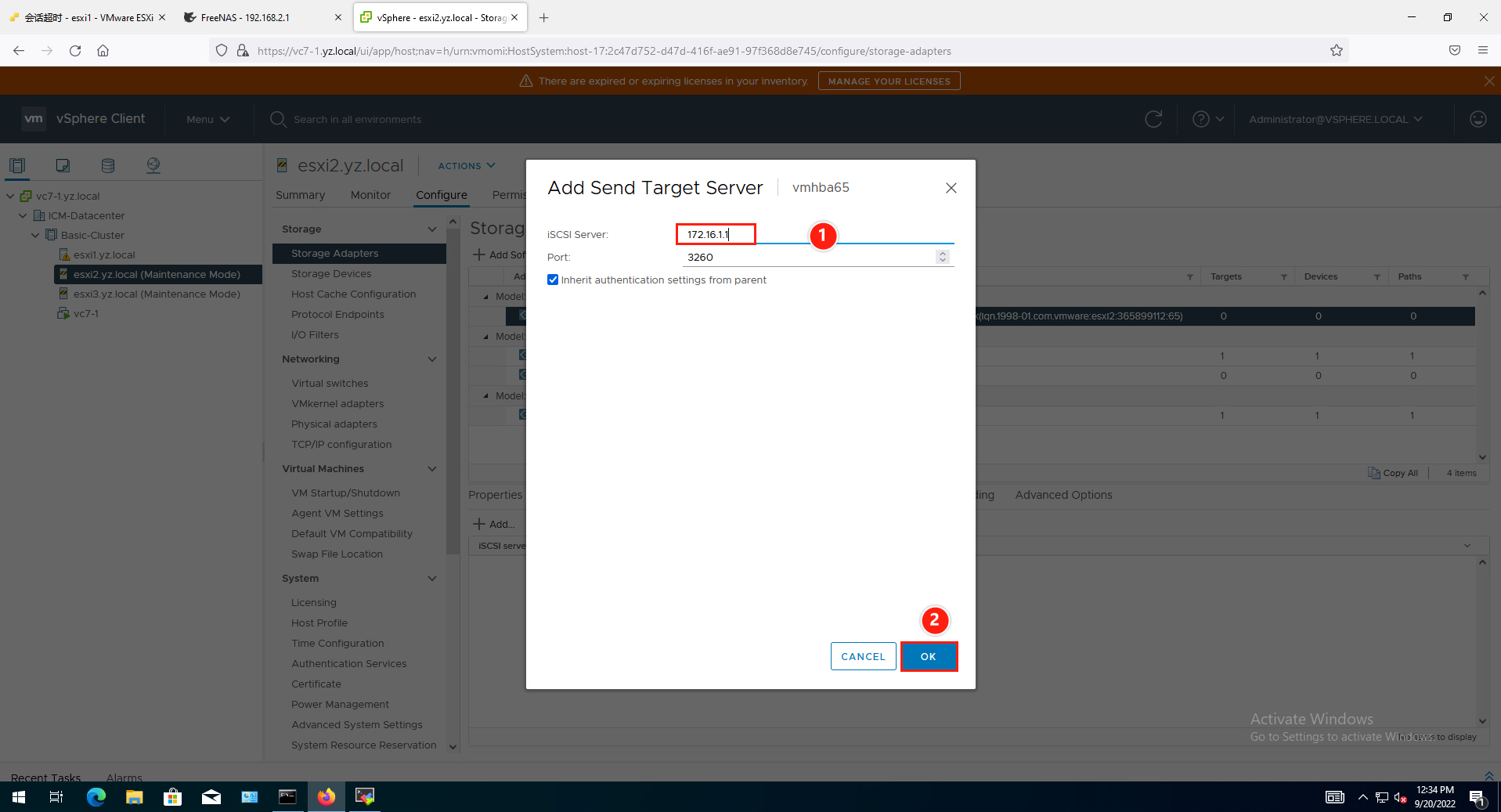Uncheck Inherit authentication settings from parent
Image resolution: width=1501 pixels, height=812 pixels.
point(553,280)
